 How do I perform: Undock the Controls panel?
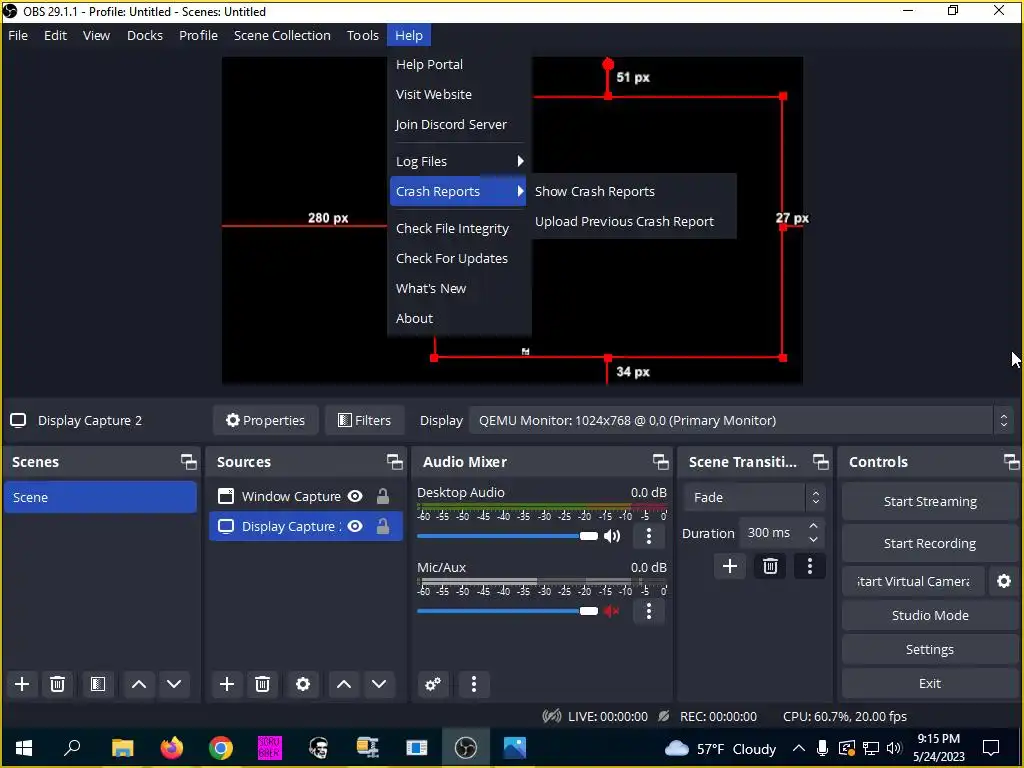click(x=1012, y=462)
